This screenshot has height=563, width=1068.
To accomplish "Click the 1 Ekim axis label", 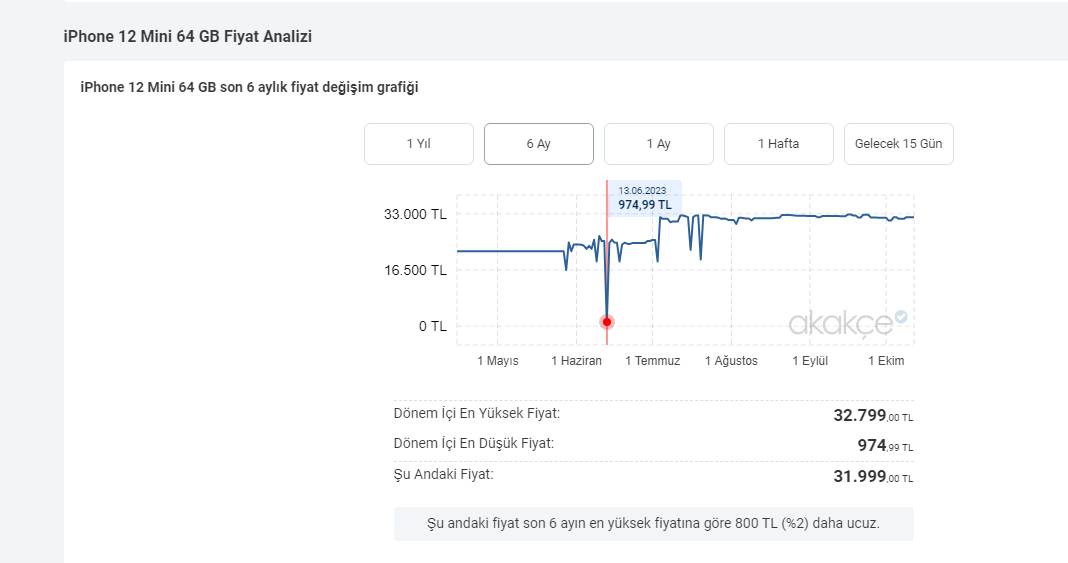I will 885,361.
